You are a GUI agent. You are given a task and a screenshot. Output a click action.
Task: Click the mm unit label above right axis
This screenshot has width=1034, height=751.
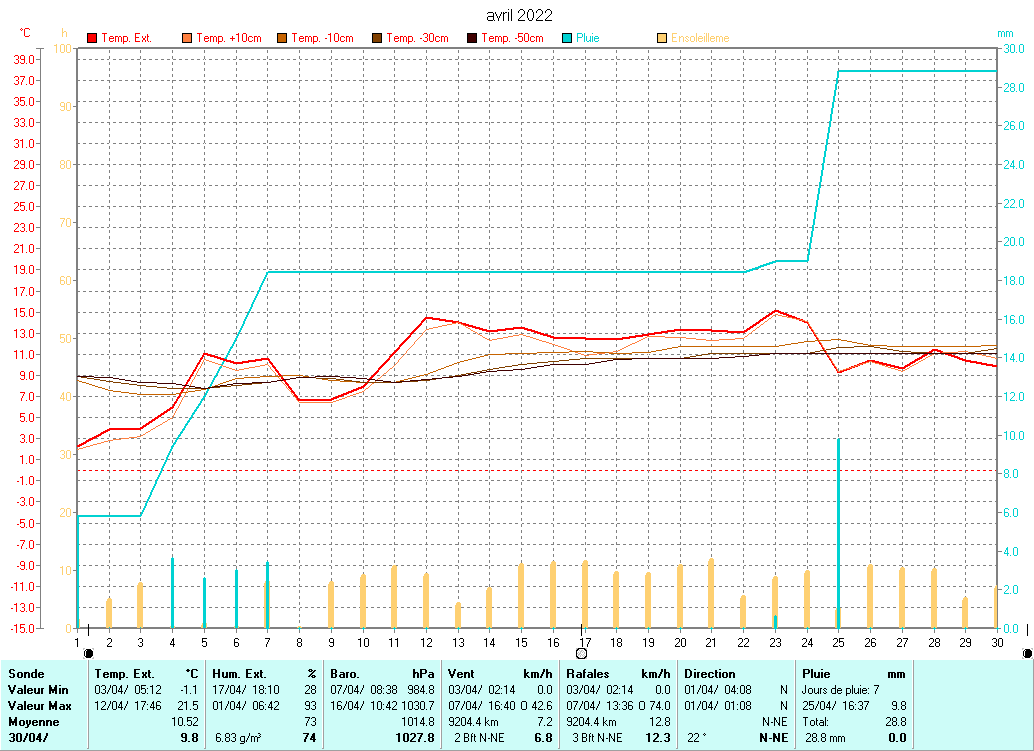1005,34
